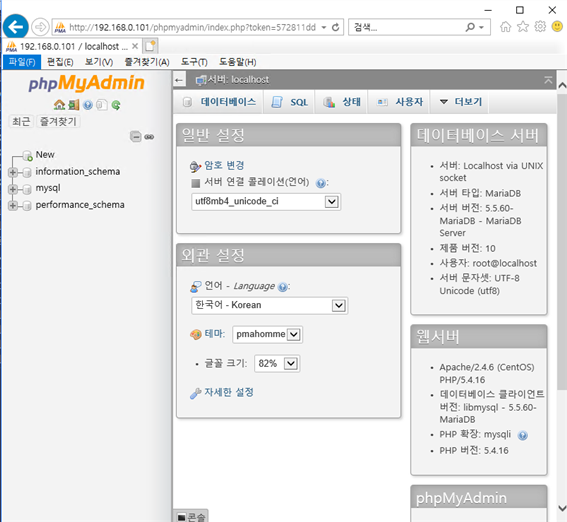Click the browser address bar URL field
Viewport: 567px width, 522px height.
pyautogui.click(x=192, y=27)
